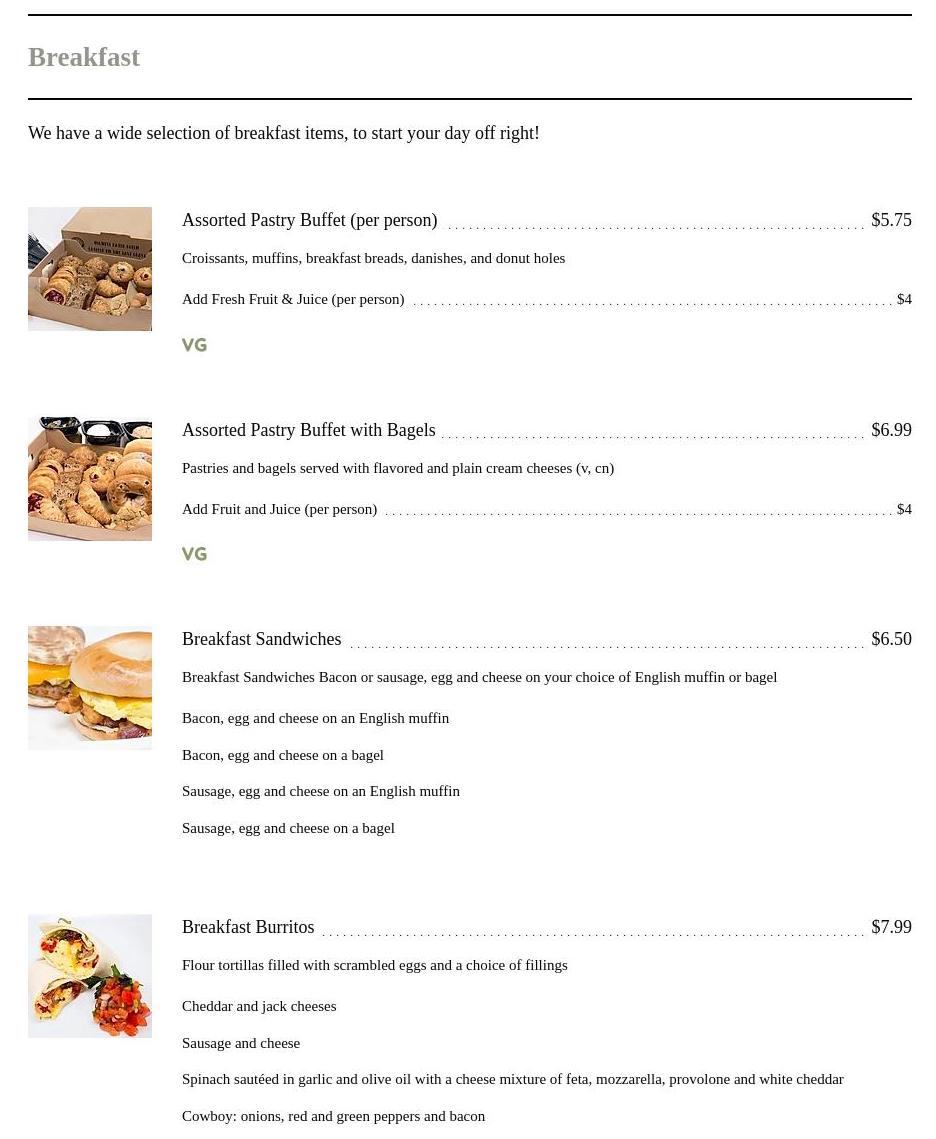Choose the Sausage and cheese burrito filling
This screenshot has height=1139, width=936.
point(241,1043)
